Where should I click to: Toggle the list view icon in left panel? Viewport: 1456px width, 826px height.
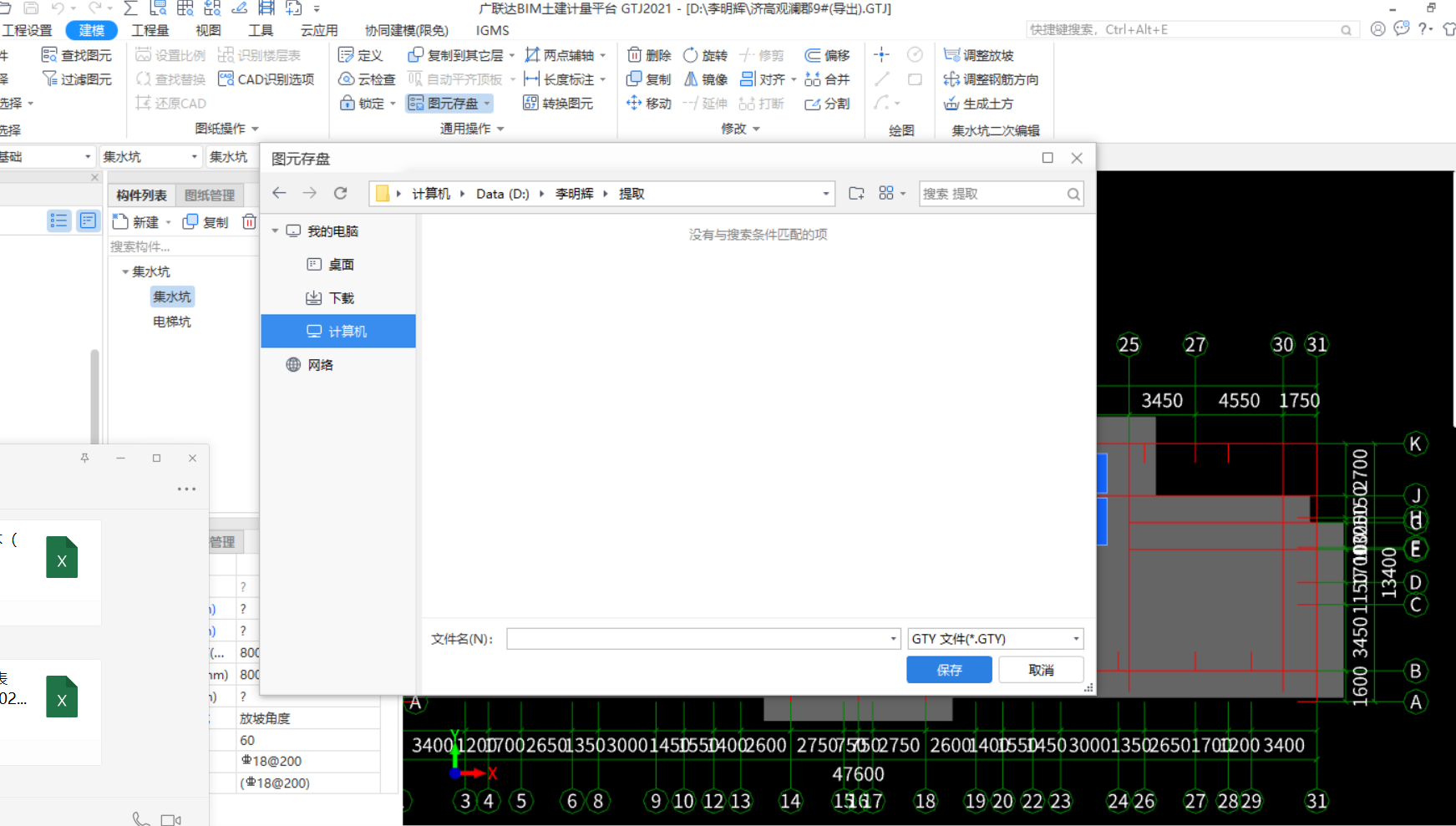(58, 220)
